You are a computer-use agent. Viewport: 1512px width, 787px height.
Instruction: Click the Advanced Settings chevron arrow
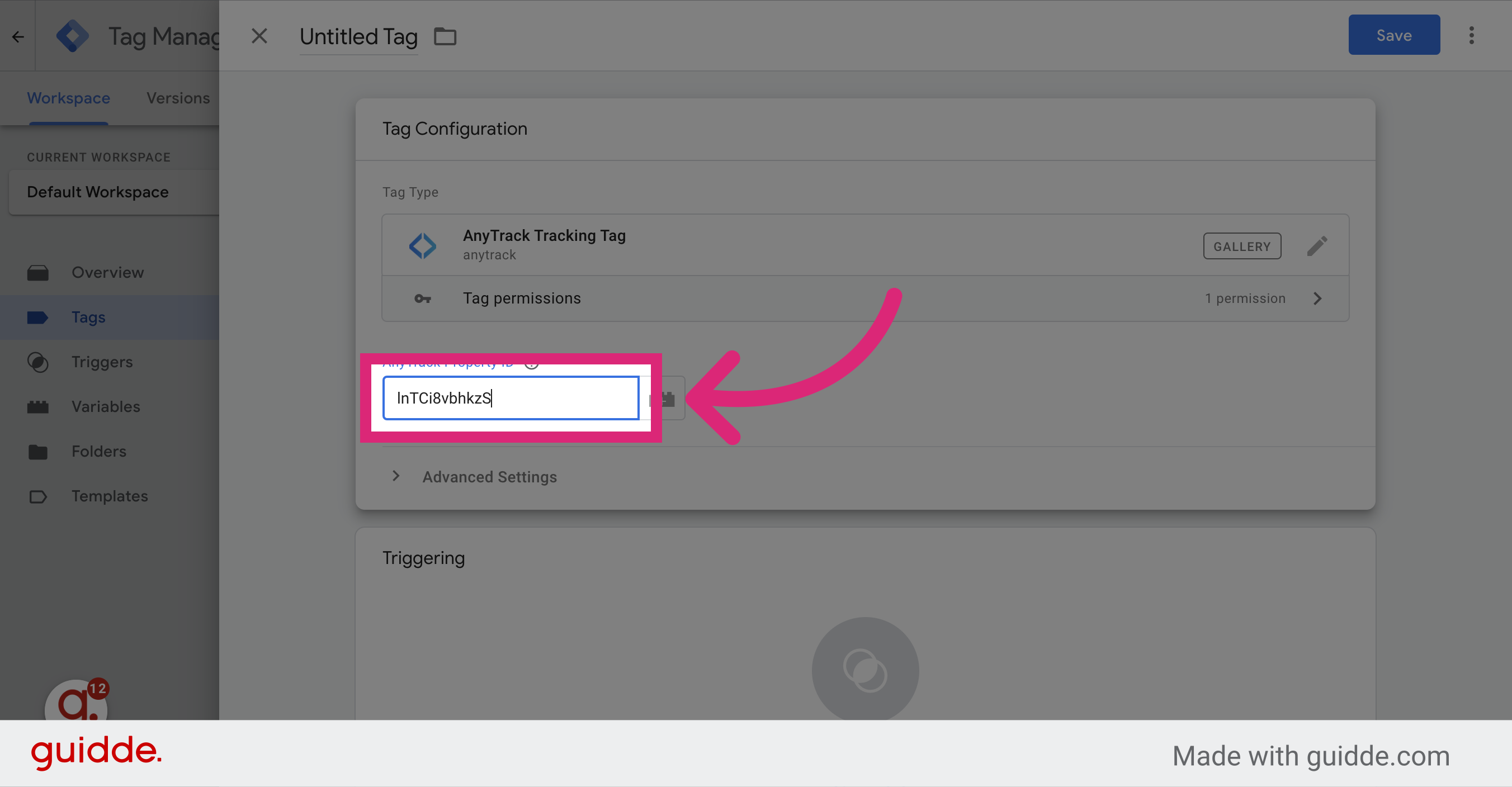click(x=396, y=476)
